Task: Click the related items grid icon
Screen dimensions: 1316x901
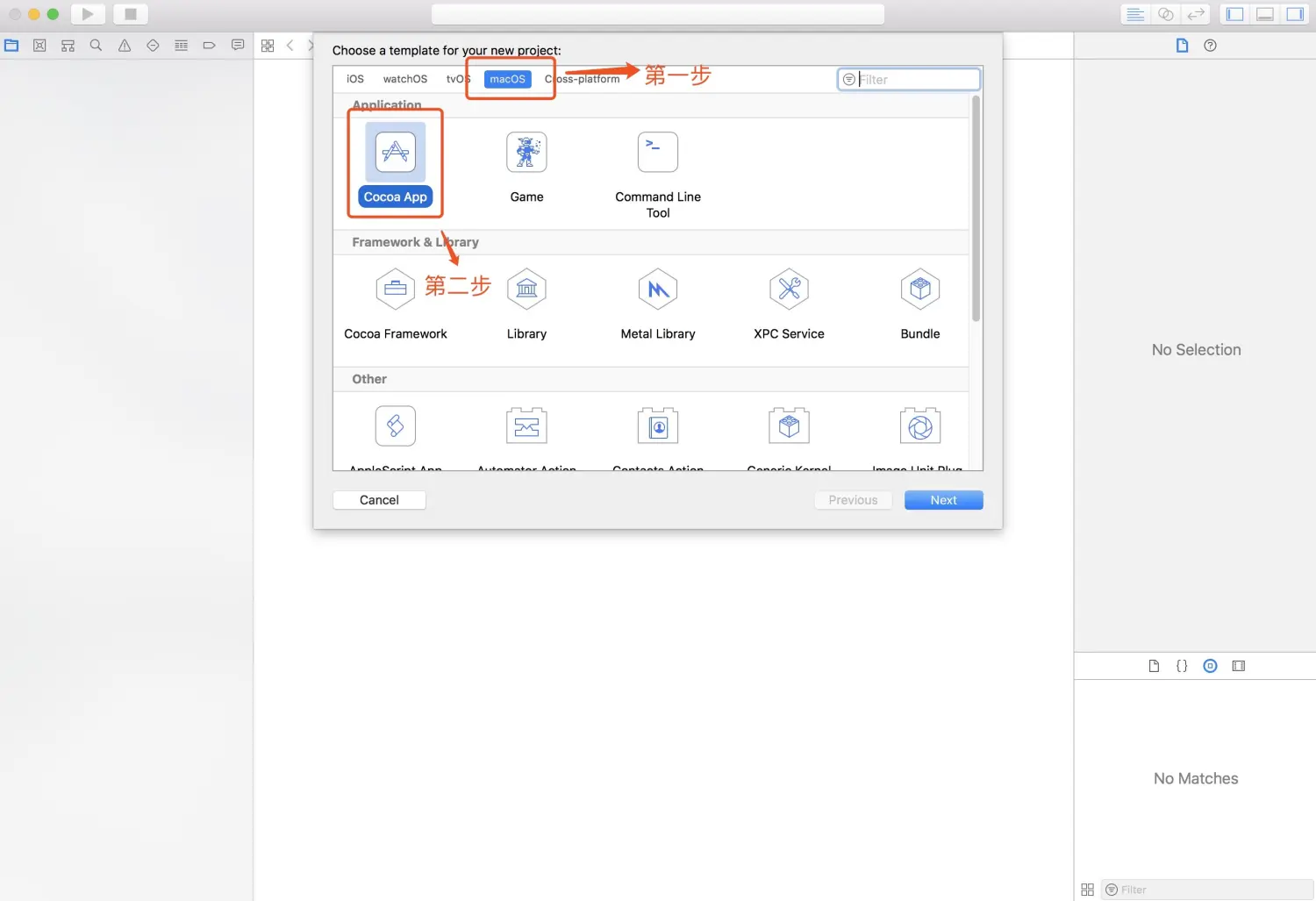Action: tap(268, 46)
